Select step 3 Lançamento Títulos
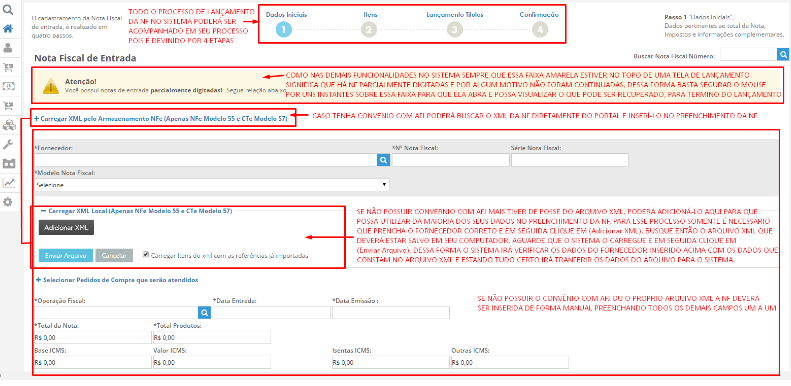 click(x=455, y=30)
